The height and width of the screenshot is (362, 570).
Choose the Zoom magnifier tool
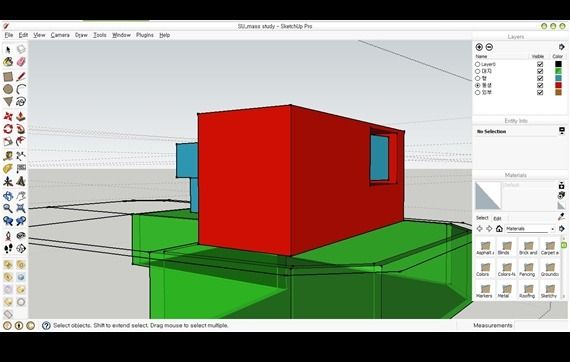8,208
